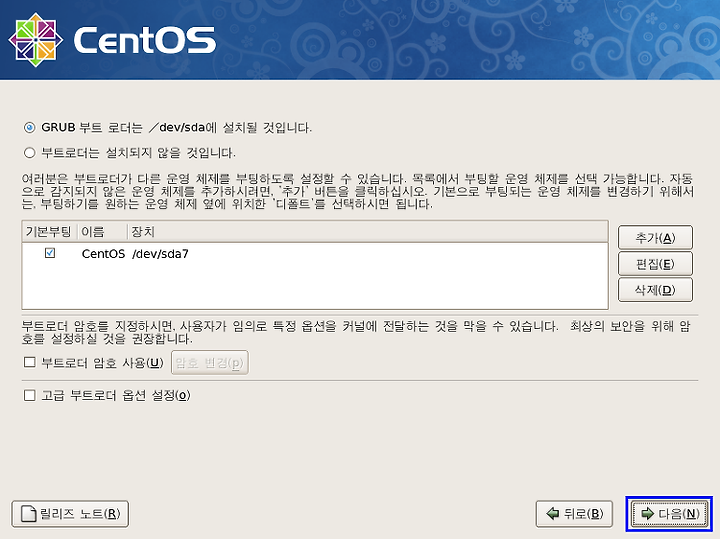This screenshot has width=720, height=539.
Task: Click the 추가(A) add button
Action: [655, 237]
